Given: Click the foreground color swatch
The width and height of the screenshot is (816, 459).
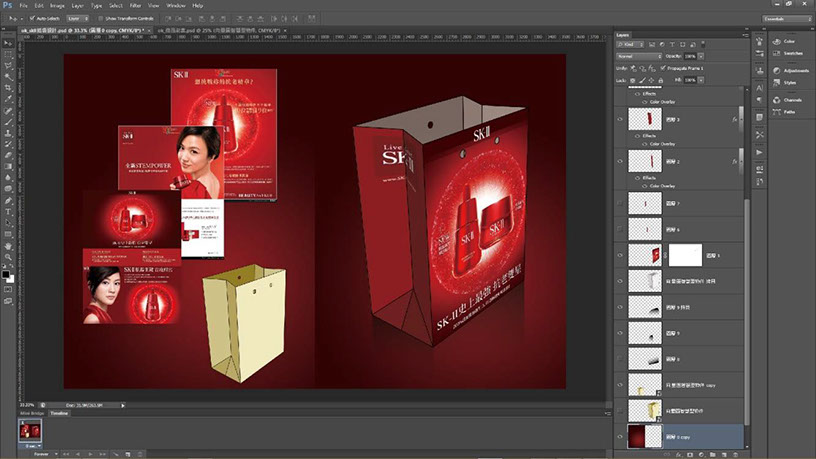Looking at the screenshot, I should tap(5, 273).
